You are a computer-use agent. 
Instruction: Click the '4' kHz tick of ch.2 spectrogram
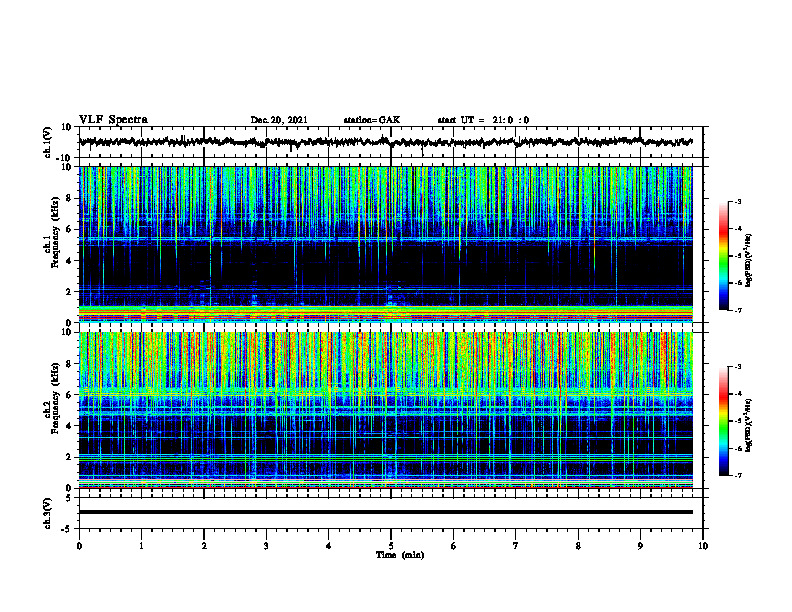click(x=70, y=426)
